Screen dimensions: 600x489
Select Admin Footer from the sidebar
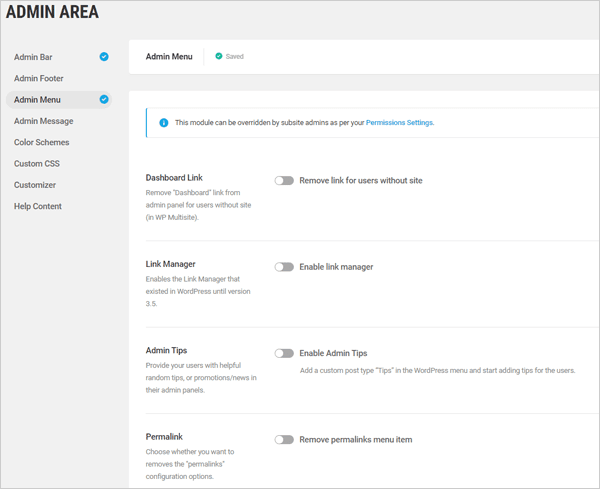point(38,78)
